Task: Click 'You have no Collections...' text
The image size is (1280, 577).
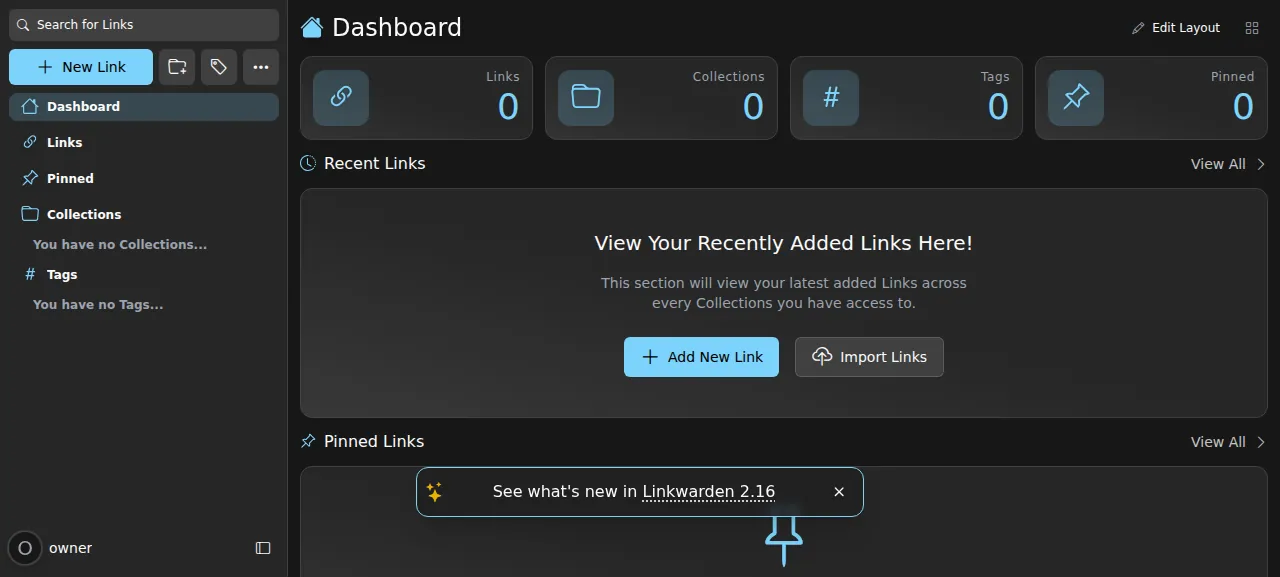Action: [x=120, y=245]
